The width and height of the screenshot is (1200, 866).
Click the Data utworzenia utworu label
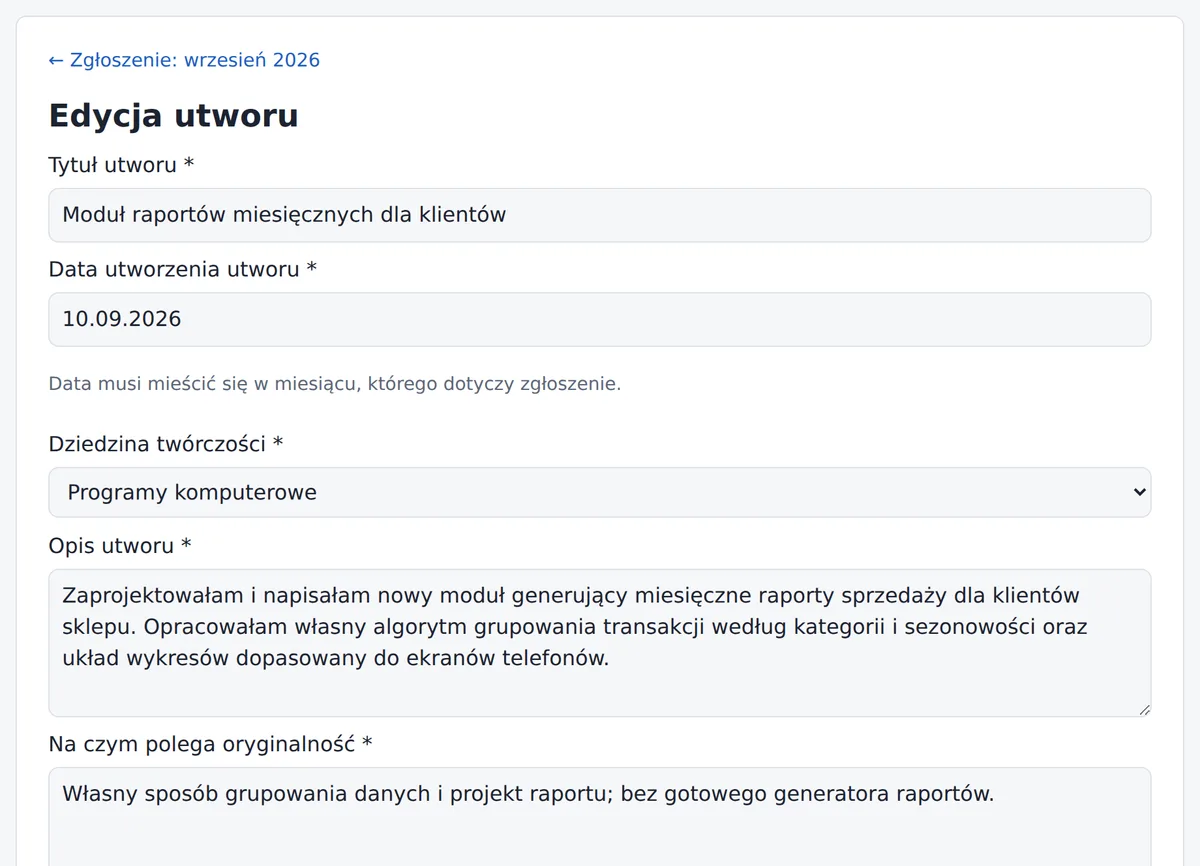(x=183, y=269)
